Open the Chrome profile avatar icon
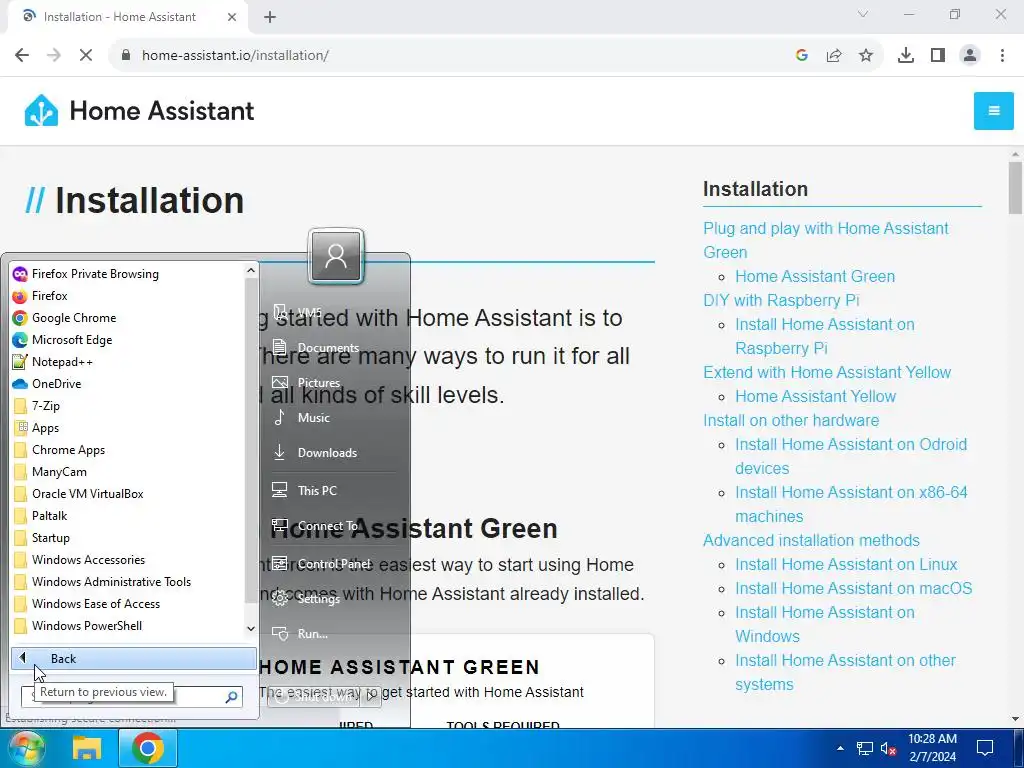Screen dimensions: 1024x768 (x=970, y=56)
